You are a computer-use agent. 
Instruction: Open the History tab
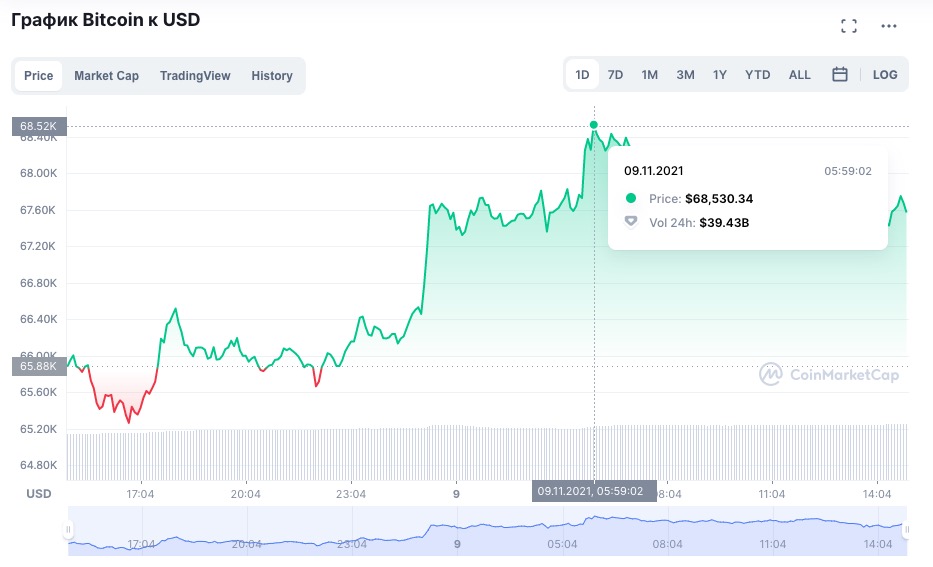(x=272, y=76)
